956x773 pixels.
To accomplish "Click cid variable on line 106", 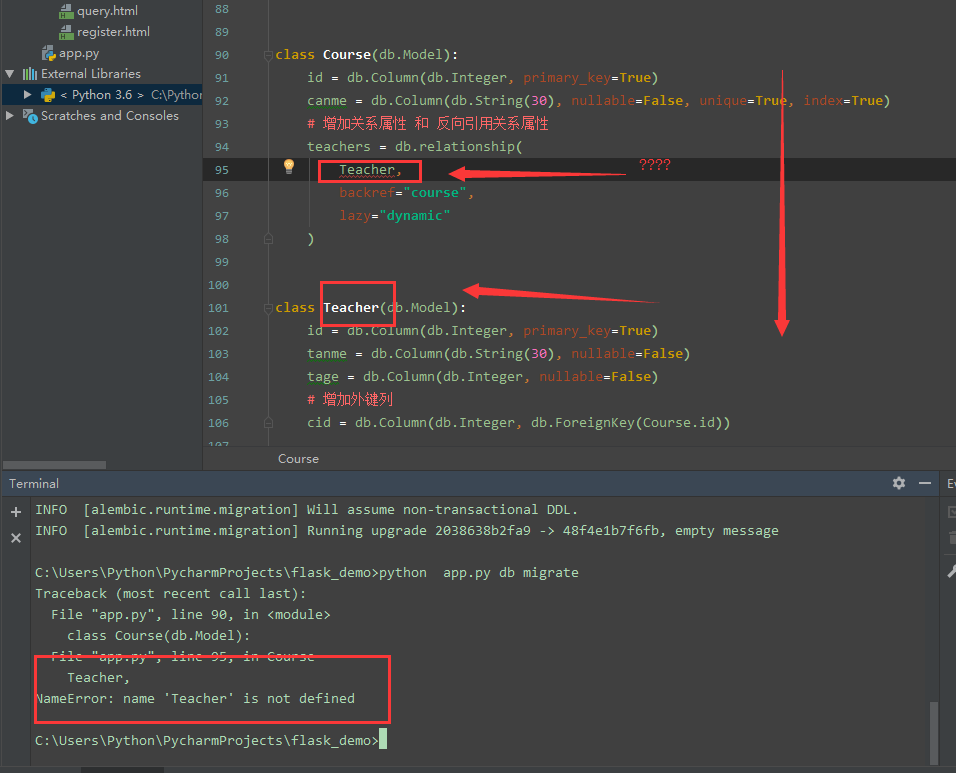I will coord(319,422).
